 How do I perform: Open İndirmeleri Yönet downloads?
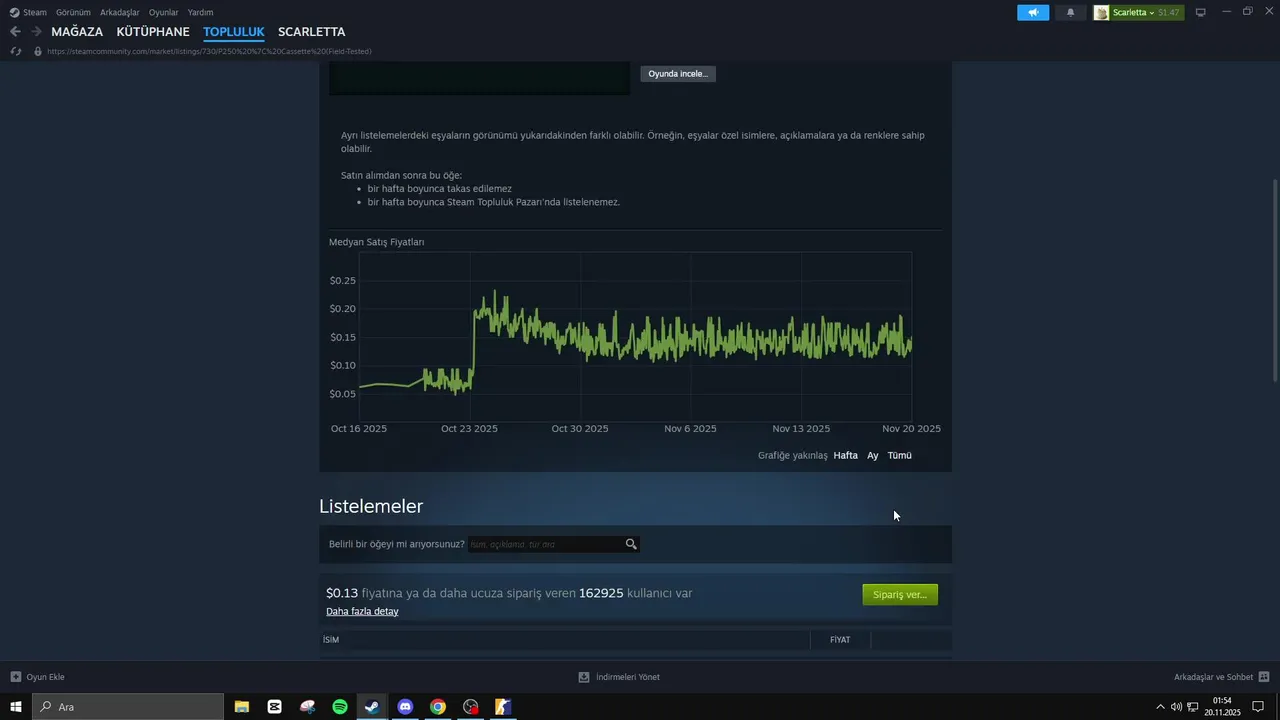[619, 677]
